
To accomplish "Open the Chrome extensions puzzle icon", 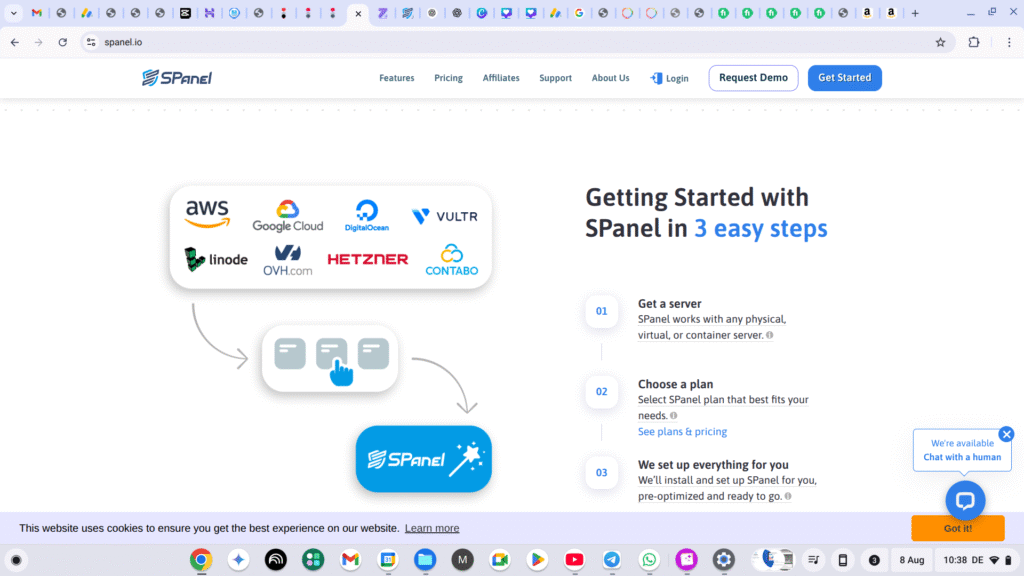I will (x=974, y=42).
